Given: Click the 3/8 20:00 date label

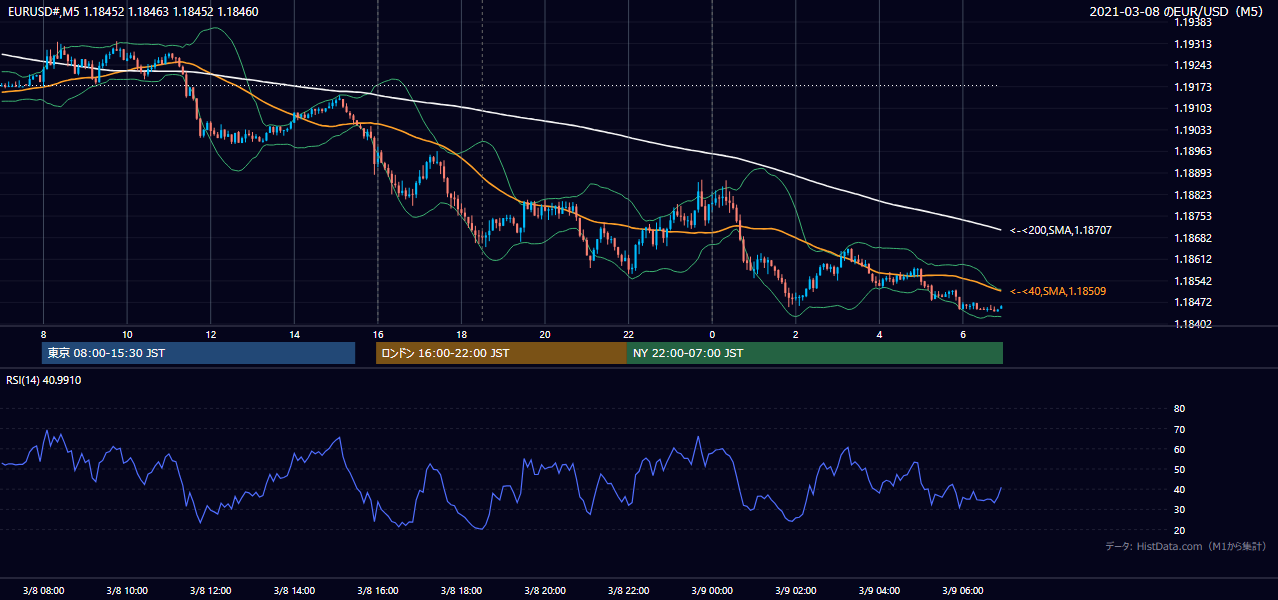Looking at the screenshot, I should point(544,590).
